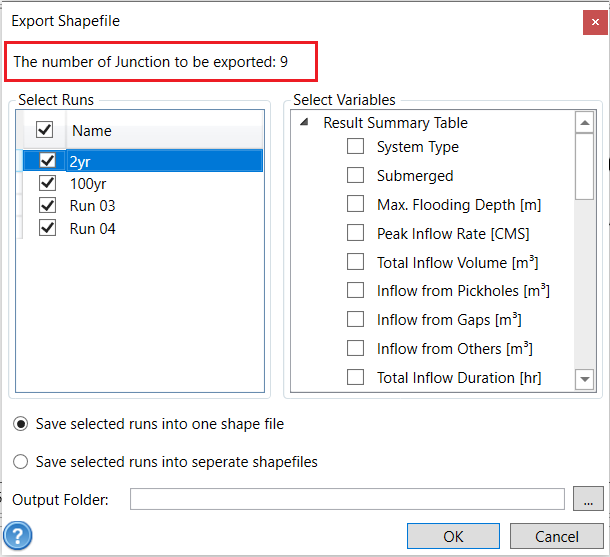This screenshot has width=610, height=557.
Task: Close the Export Shapefile dialog
Action: point(591,21)
